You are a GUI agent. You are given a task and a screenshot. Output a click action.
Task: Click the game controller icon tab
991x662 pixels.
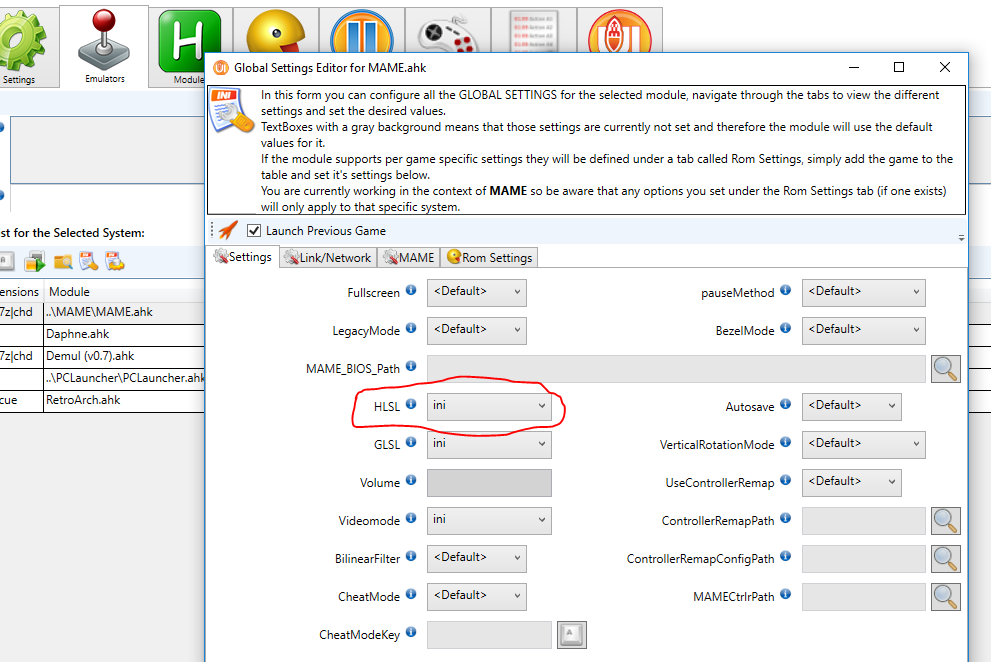[447, 32]
